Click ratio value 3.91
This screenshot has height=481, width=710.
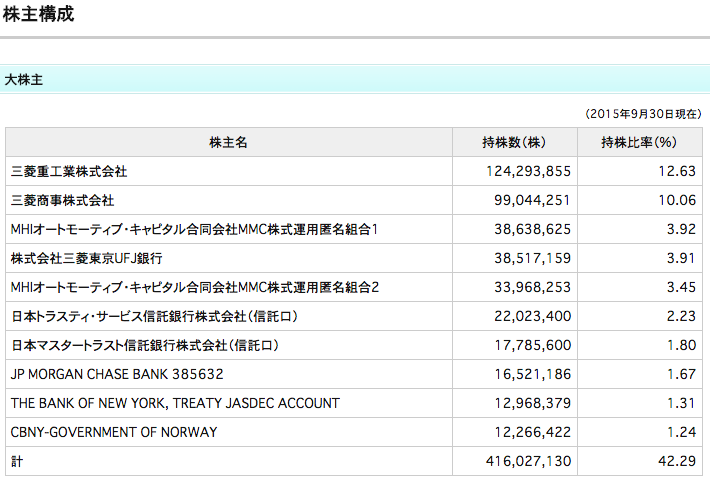coord(681,258)
